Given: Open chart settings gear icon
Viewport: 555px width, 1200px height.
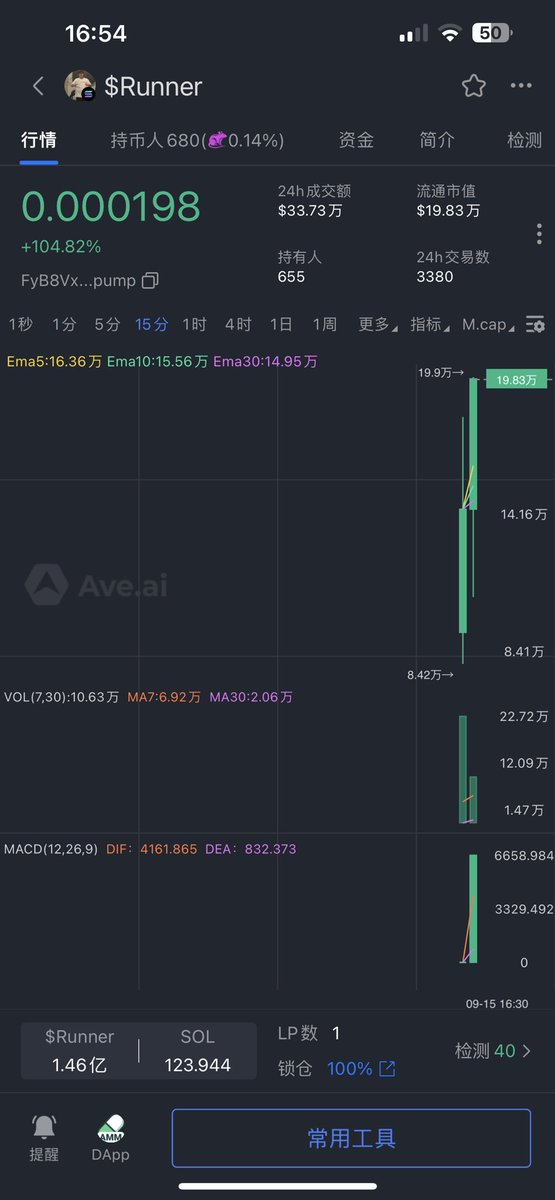Looking at the screenshot, I should click(536, 324).
